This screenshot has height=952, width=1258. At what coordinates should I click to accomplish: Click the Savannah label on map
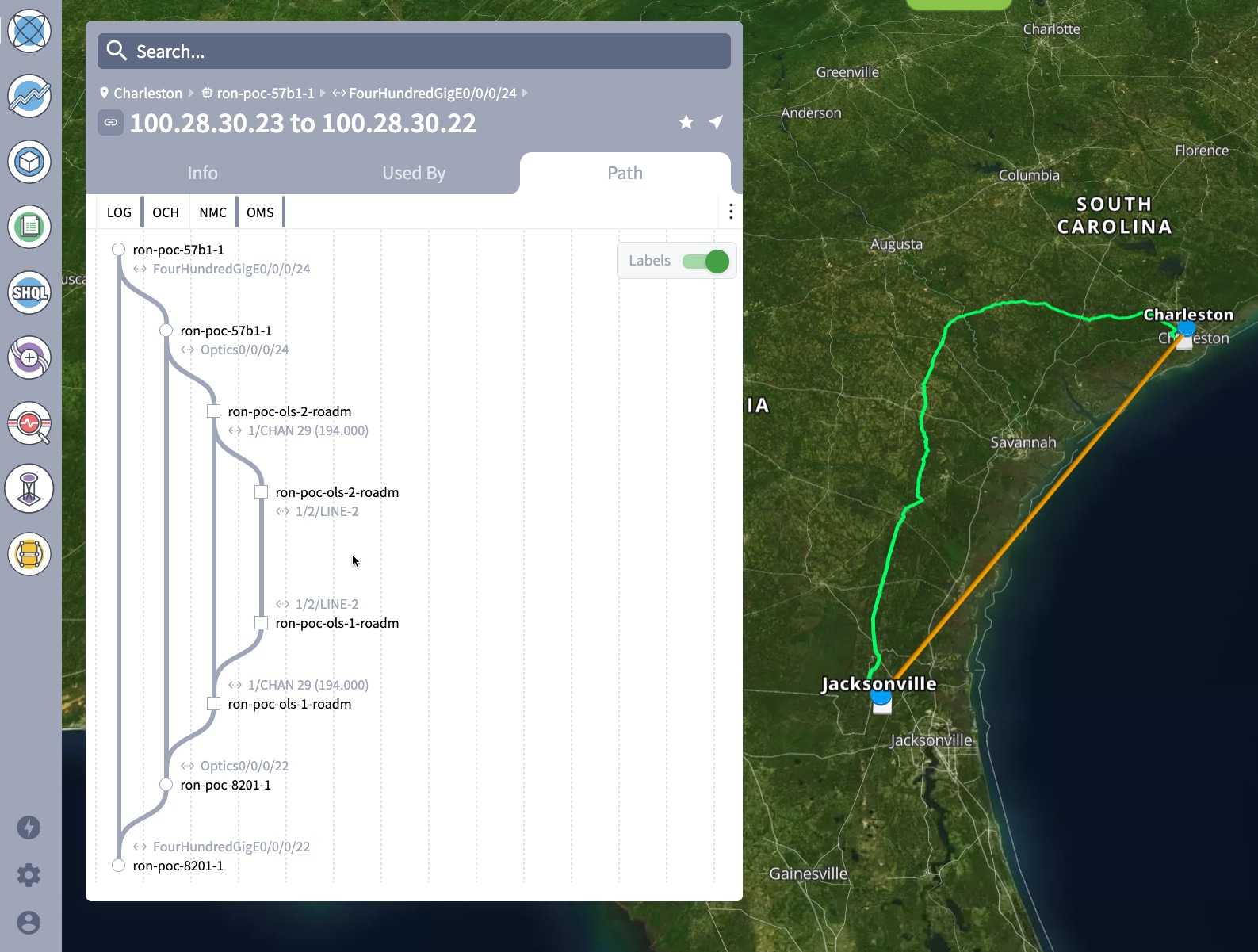[x=1023, y=442]
